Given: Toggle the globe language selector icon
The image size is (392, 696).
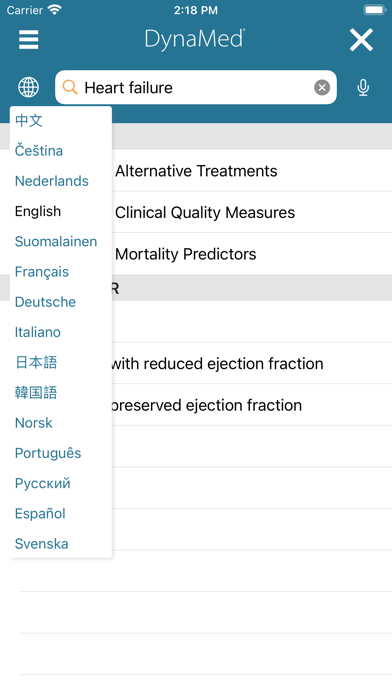Looking at the screenshot, I should (28, 87).
